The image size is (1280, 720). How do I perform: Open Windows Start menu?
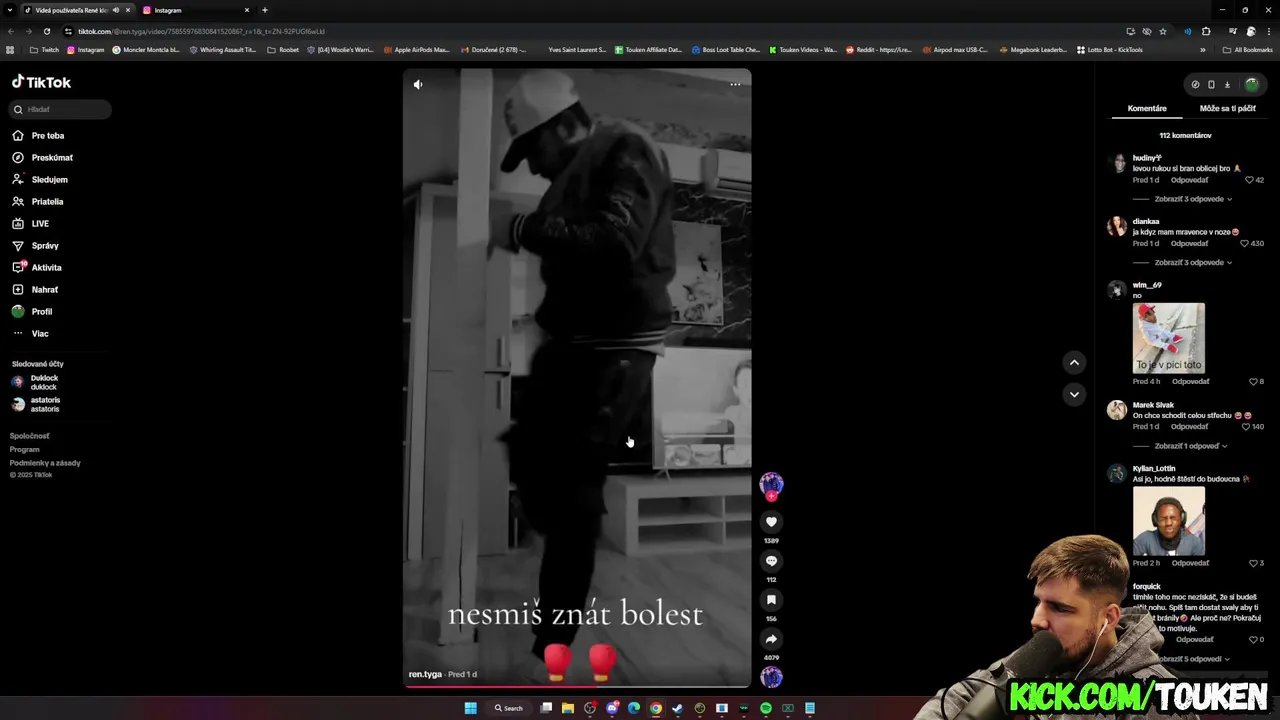pos(470,708)
